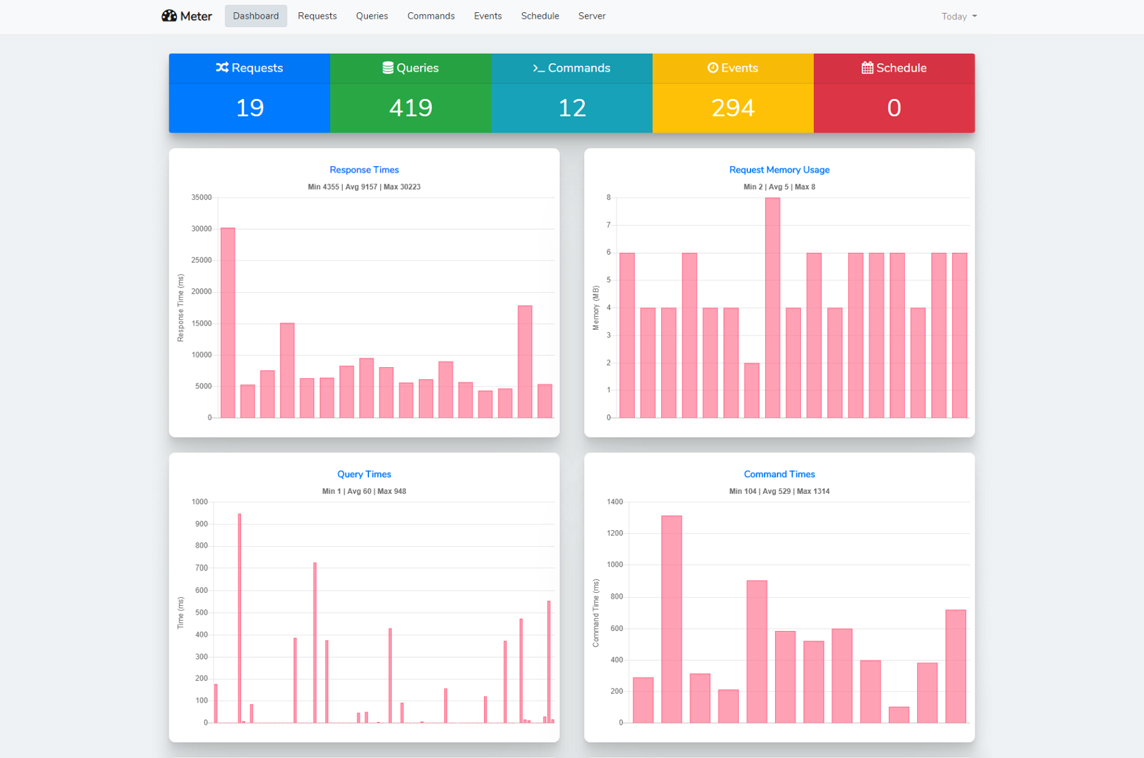Click the 'Memory (MB)' axis label

(595, 308)
